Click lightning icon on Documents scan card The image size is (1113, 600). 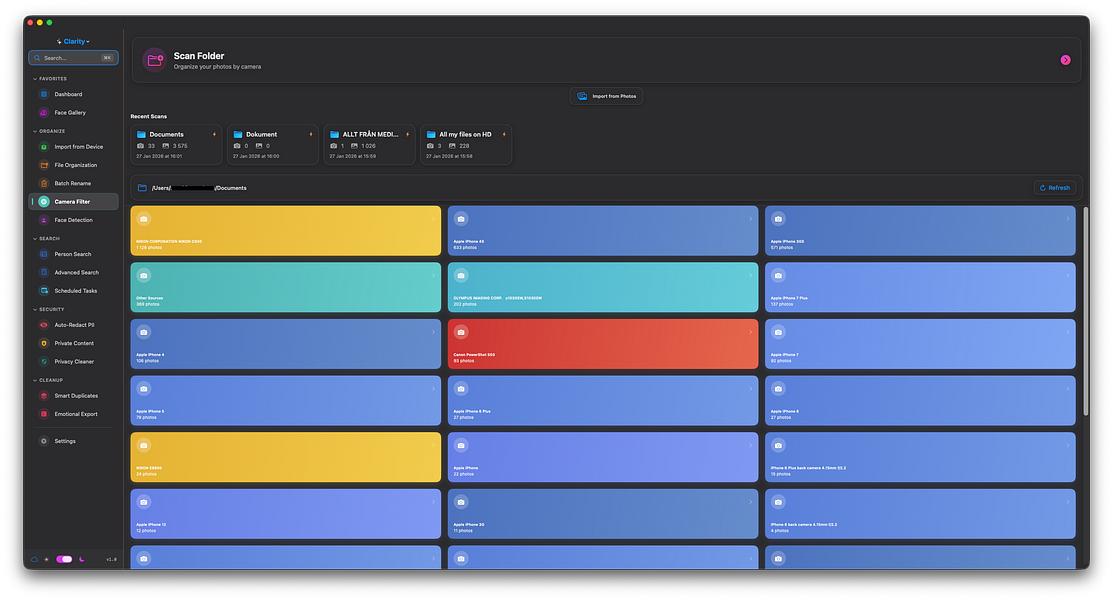click(214, 134)
